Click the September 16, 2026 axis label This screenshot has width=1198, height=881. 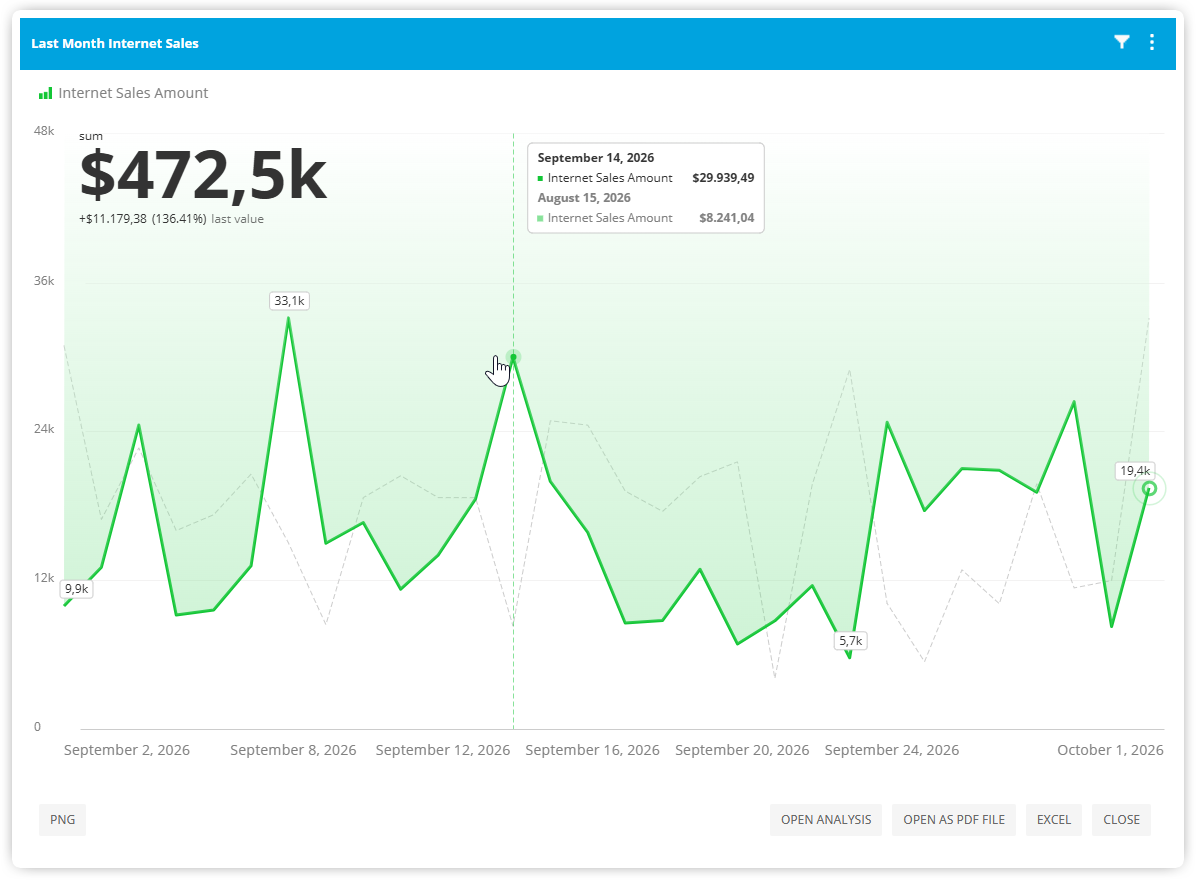pos(593,750)
